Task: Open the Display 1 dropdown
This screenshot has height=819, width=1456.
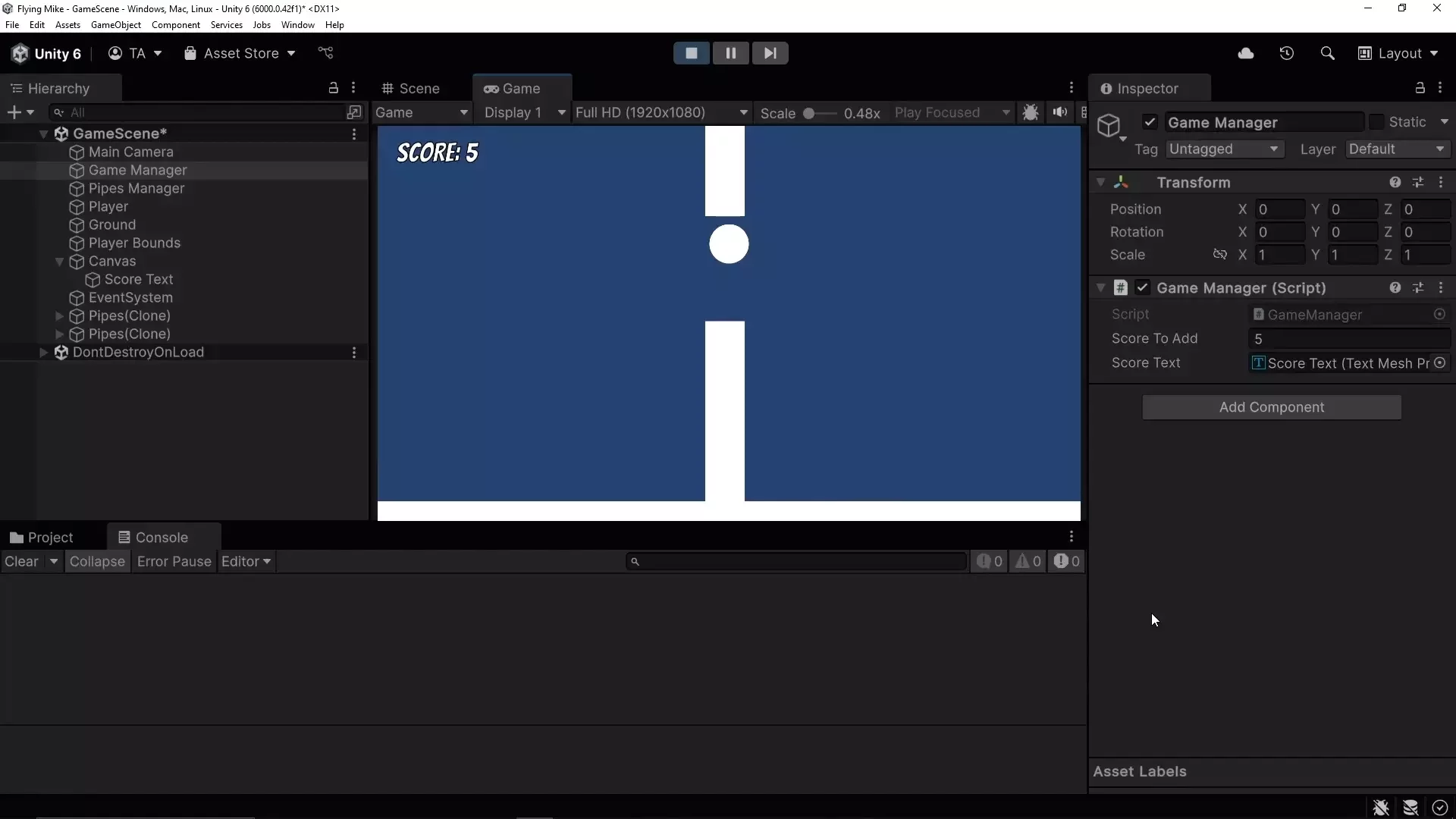Action: pos(524,112)
